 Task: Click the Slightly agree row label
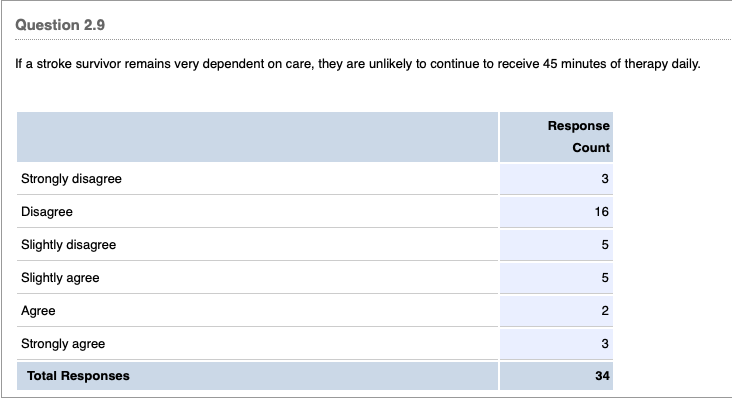[60, 278]
